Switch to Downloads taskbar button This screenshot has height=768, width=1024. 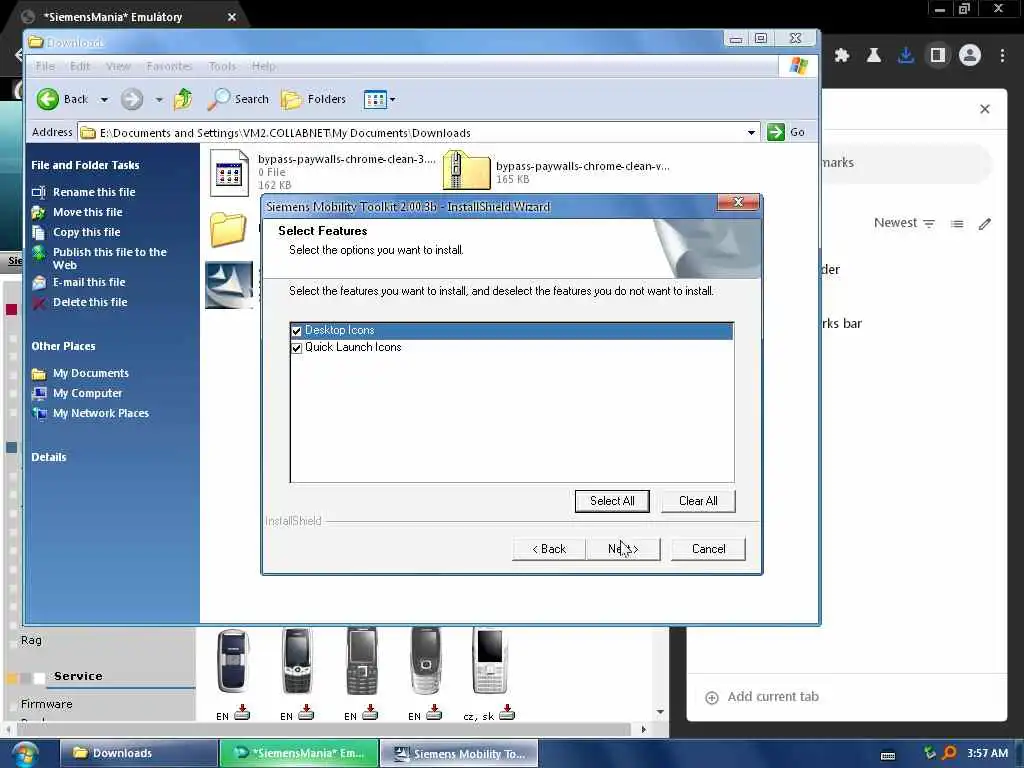[138, 753]
